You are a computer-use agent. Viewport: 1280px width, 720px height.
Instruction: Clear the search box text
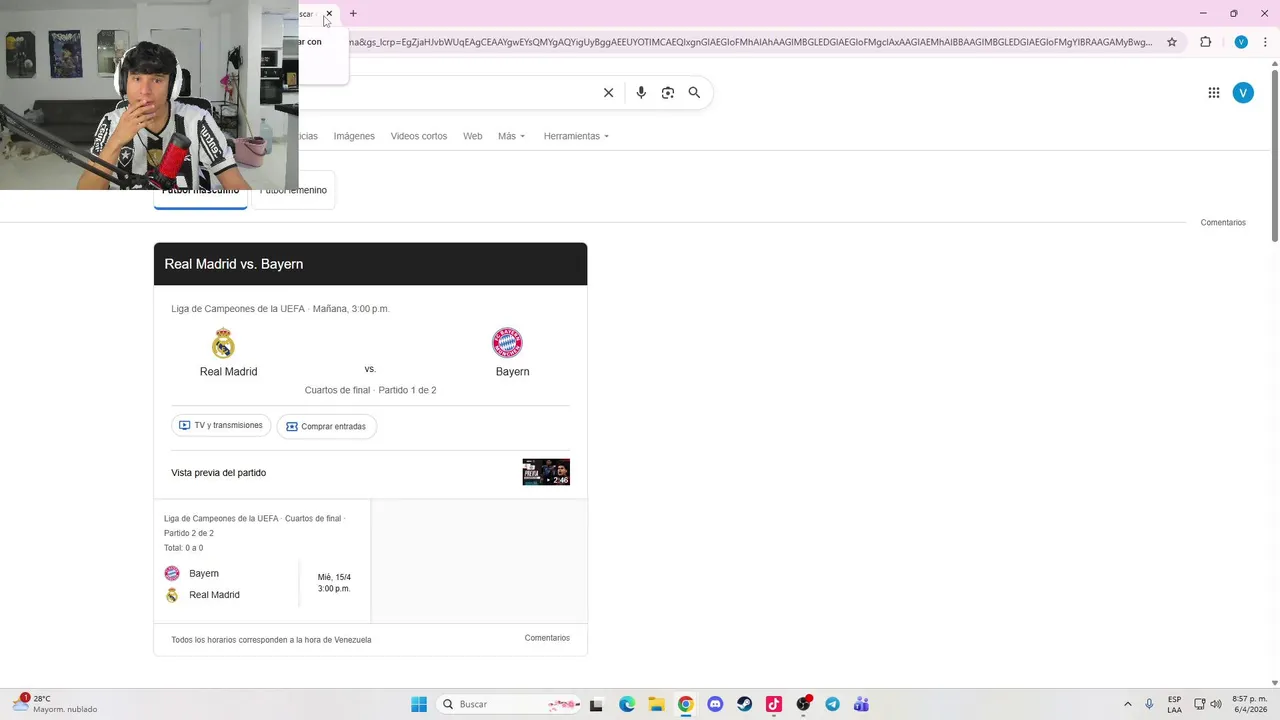pos(608,92)
